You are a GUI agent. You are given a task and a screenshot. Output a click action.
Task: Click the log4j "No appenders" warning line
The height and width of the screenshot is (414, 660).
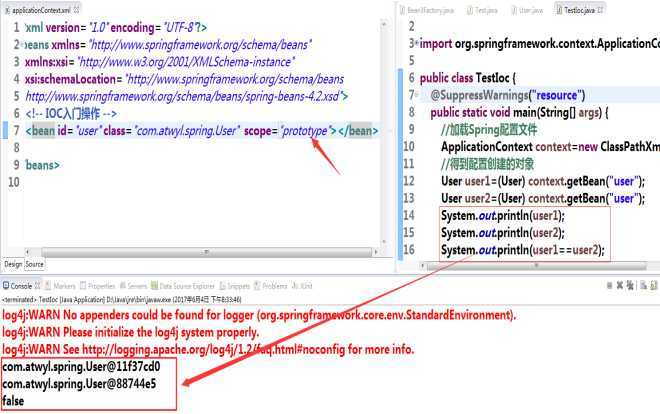tap(259, 315)
